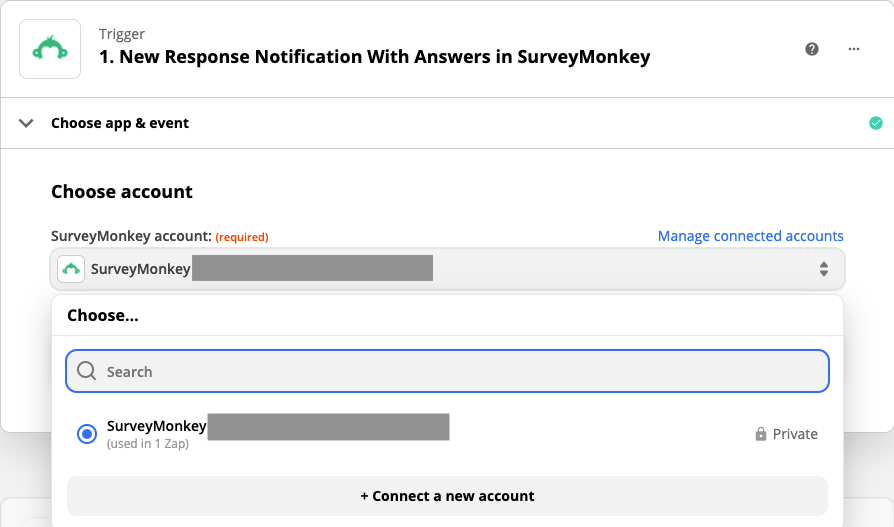The width and height of the screenshot is (894, 527).
Task: Open the three-dot more options menu
Action: 854,49
